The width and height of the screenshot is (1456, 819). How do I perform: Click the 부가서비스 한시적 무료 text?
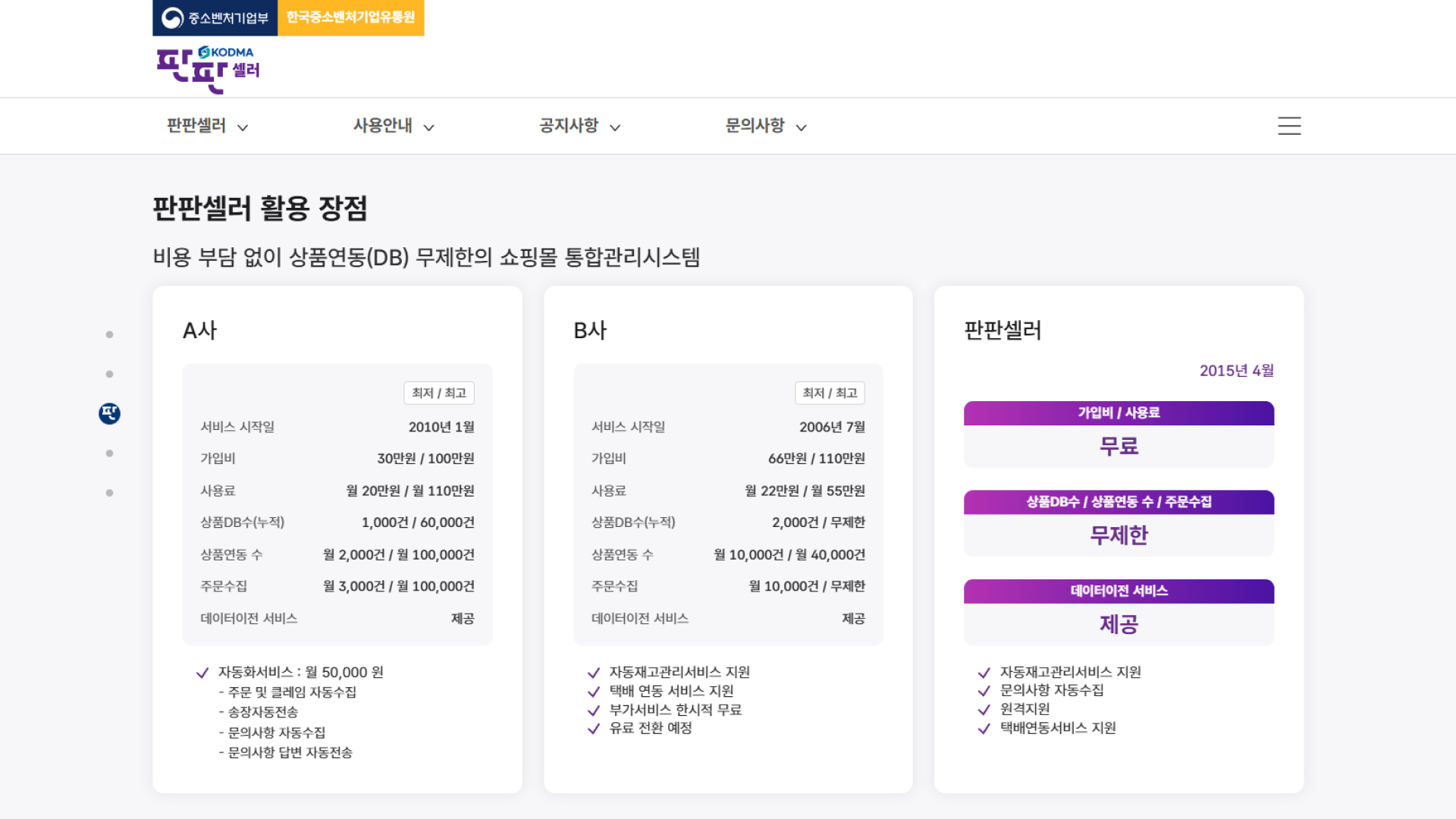click(676, 711)
